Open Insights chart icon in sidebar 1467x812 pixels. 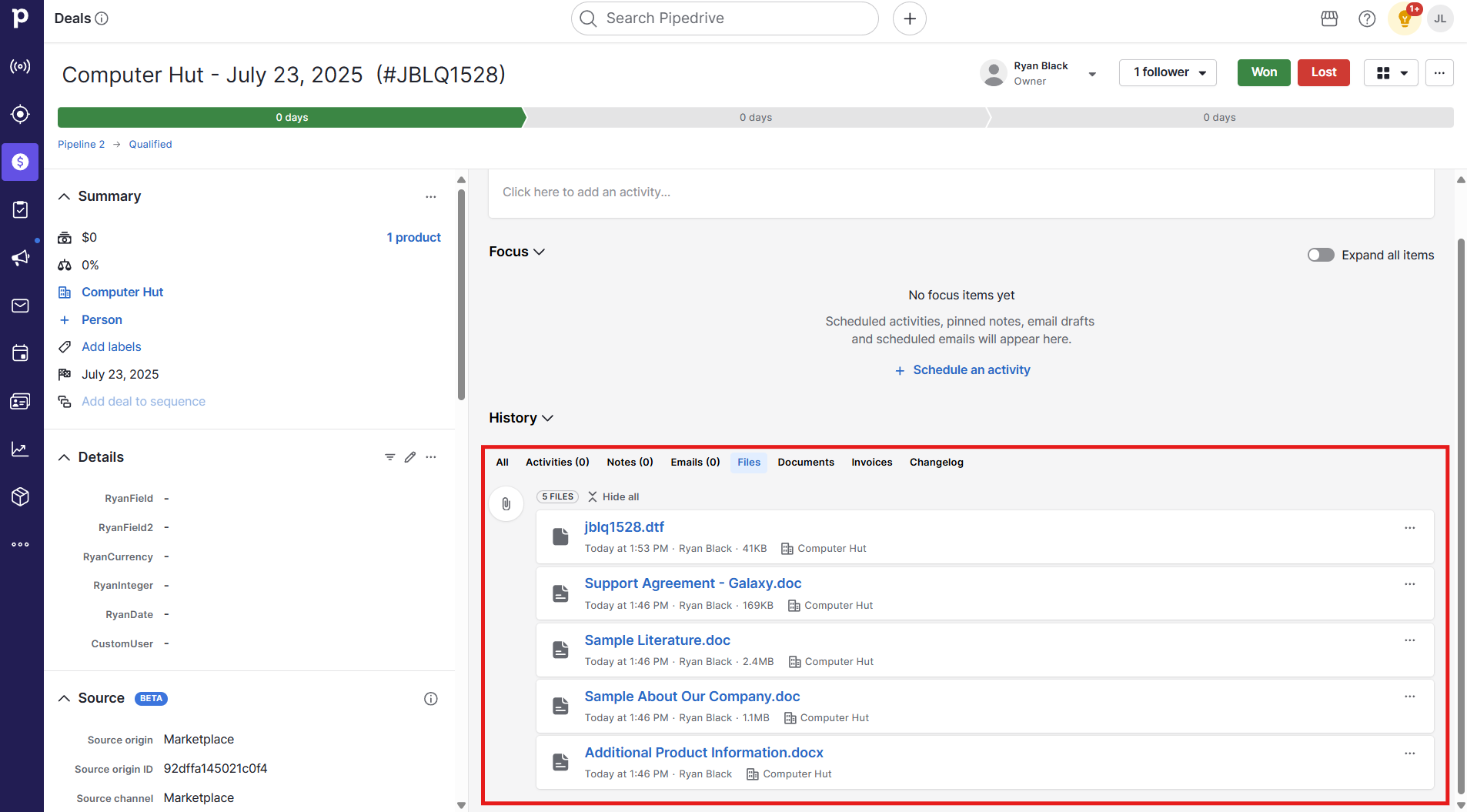(x=21, y=449)
